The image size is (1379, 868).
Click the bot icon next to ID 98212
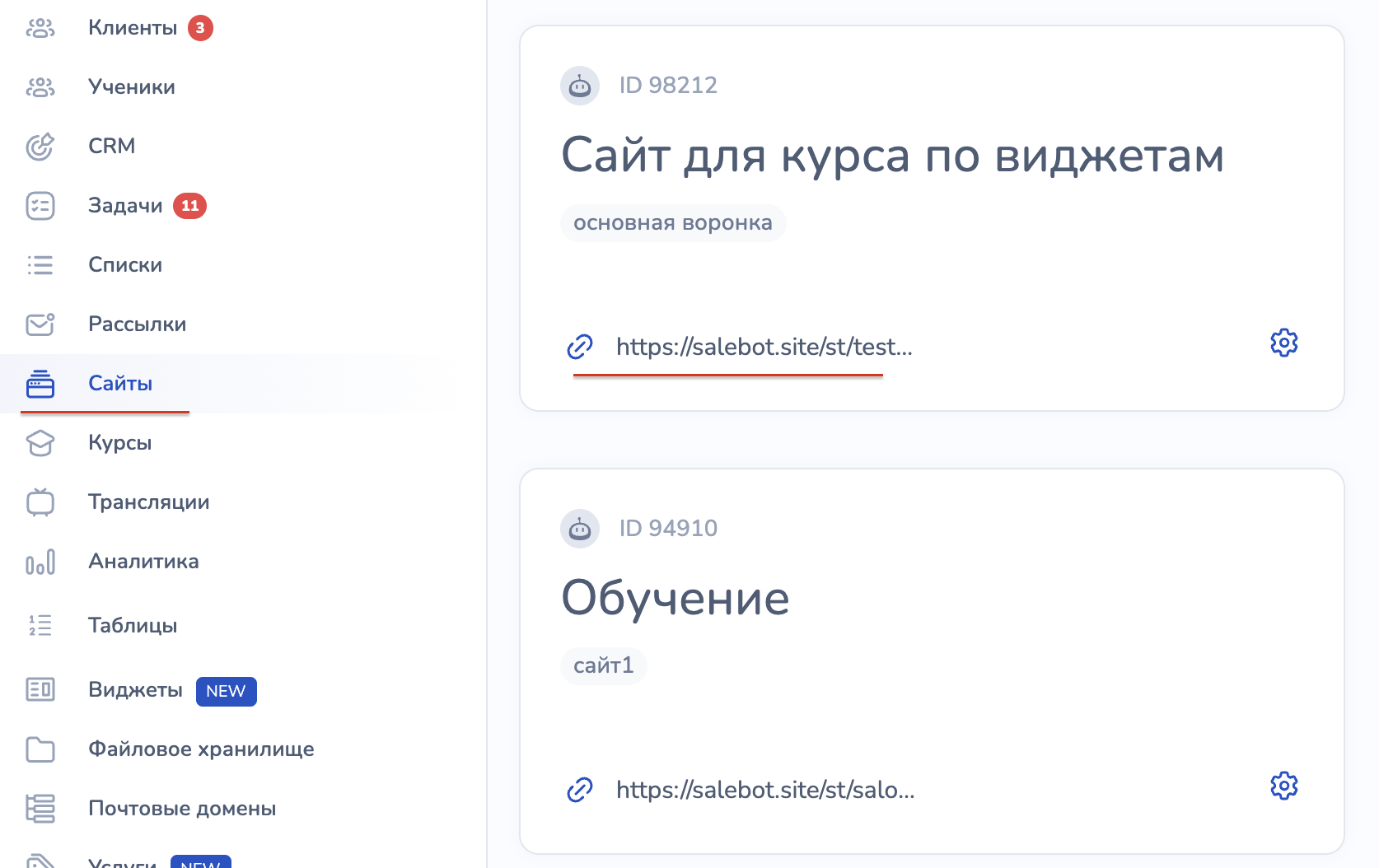coord(580,86)
